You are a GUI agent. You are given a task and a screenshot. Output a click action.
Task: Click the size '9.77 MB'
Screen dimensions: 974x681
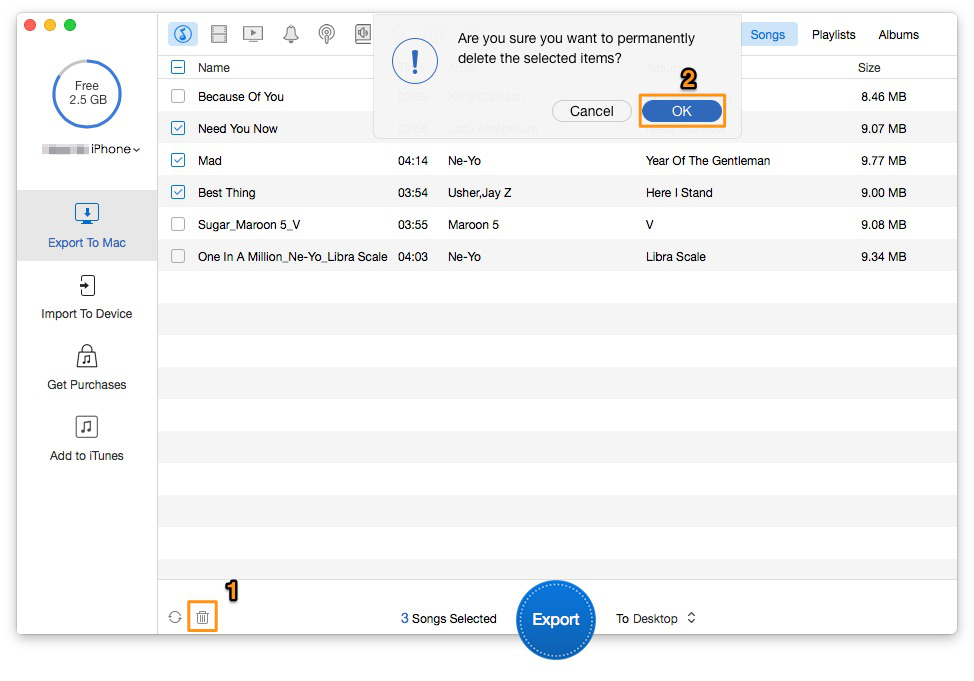[x=883, y=161]
